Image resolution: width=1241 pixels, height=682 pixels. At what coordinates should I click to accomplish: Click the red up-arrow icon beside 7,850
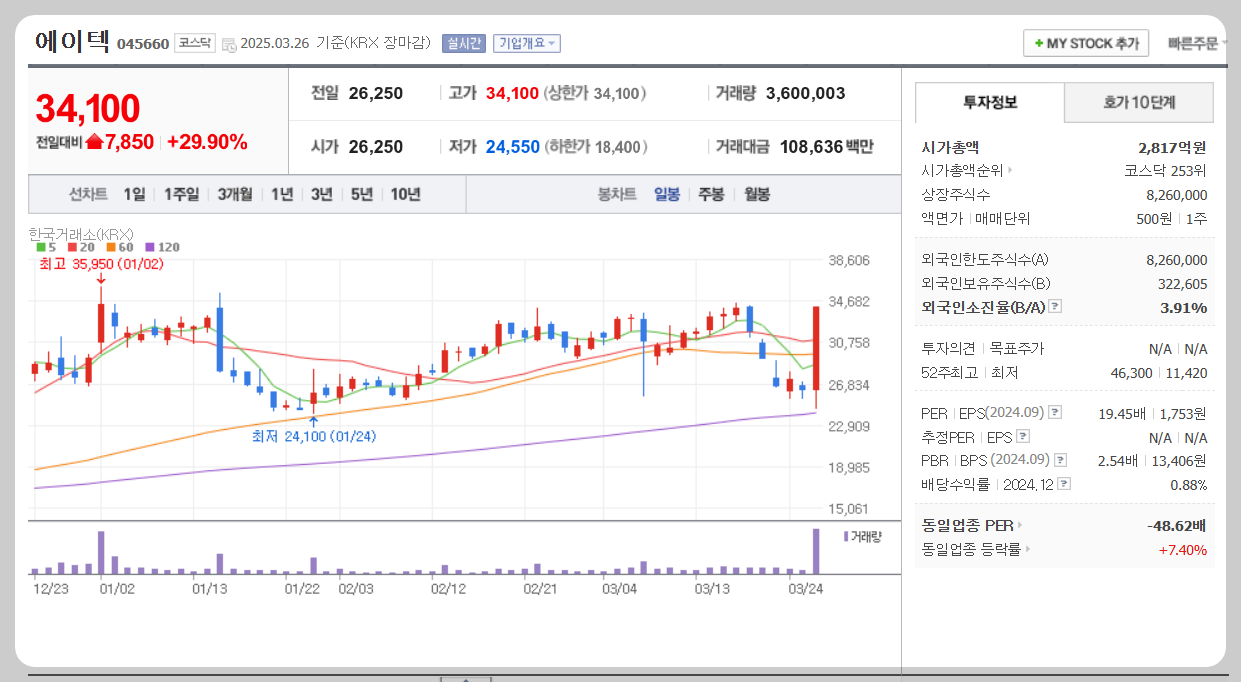click(x=94, y=142)
